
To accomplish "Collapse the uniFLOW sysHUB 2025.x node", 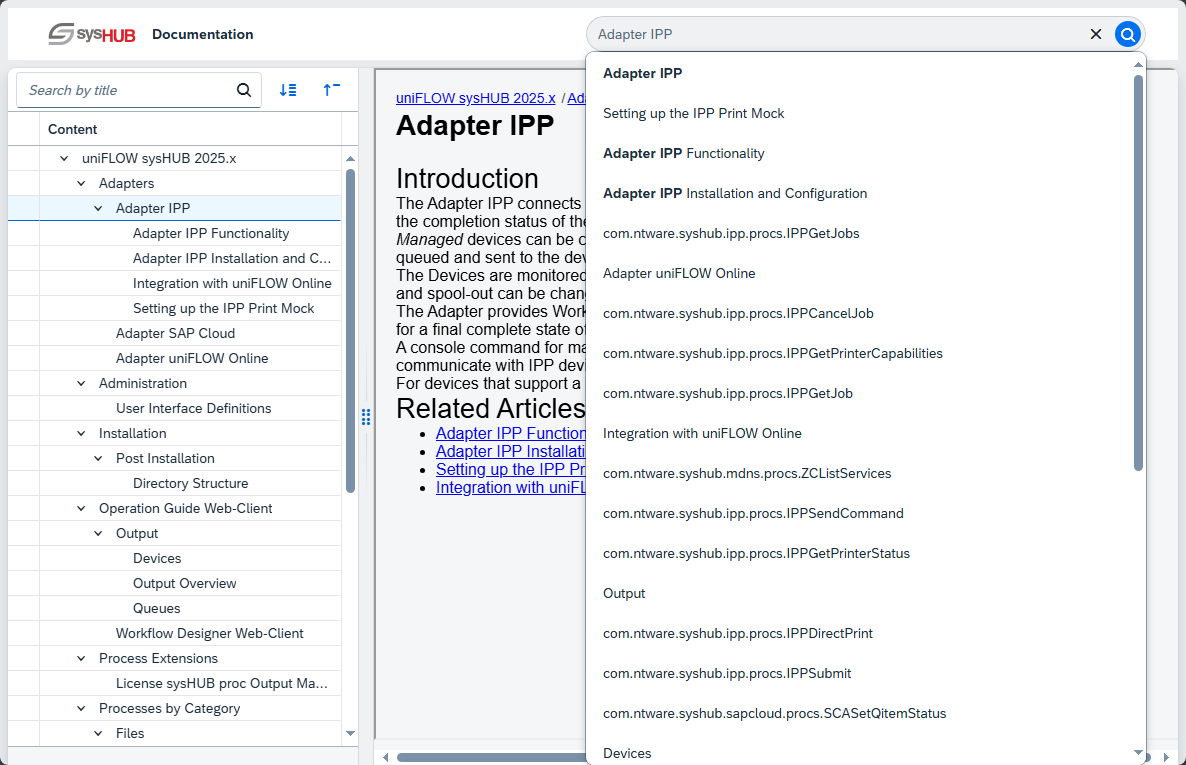I will (64, 158).
